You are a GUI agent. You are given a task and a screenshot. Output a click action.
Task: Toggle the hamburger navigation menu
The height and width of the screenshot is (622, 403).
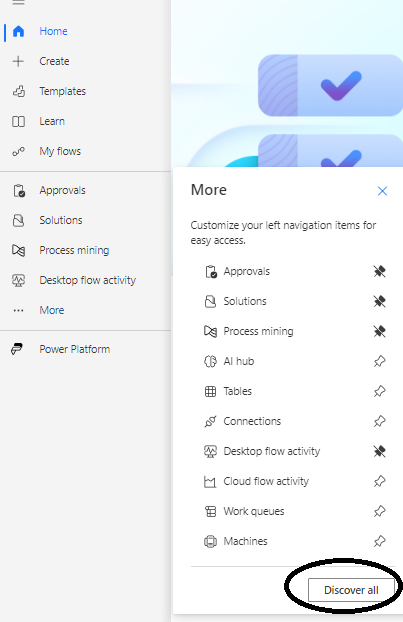point(18,2)
